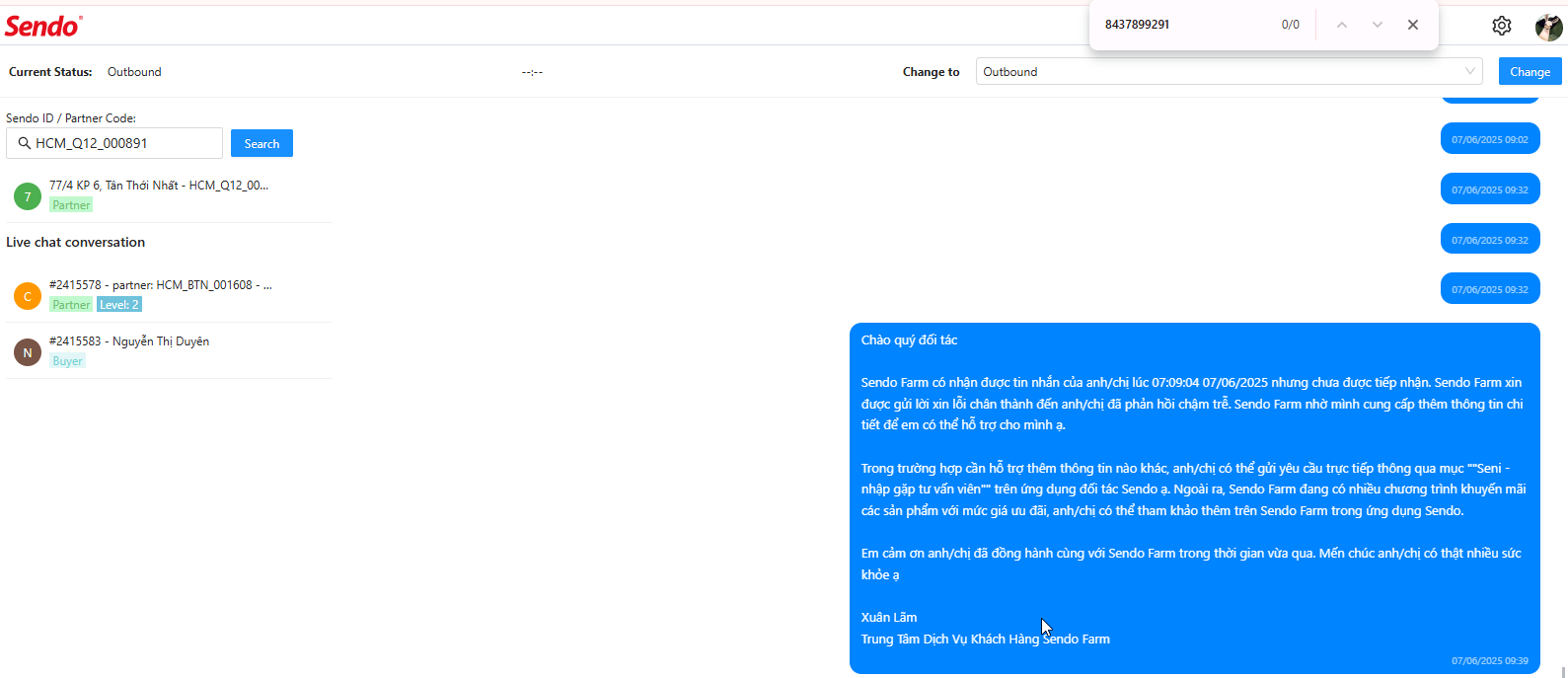1568x678 pixels.
Task: Select partner result 77/4 KP 6, Tân Thới Nhất
Action: 169,195
